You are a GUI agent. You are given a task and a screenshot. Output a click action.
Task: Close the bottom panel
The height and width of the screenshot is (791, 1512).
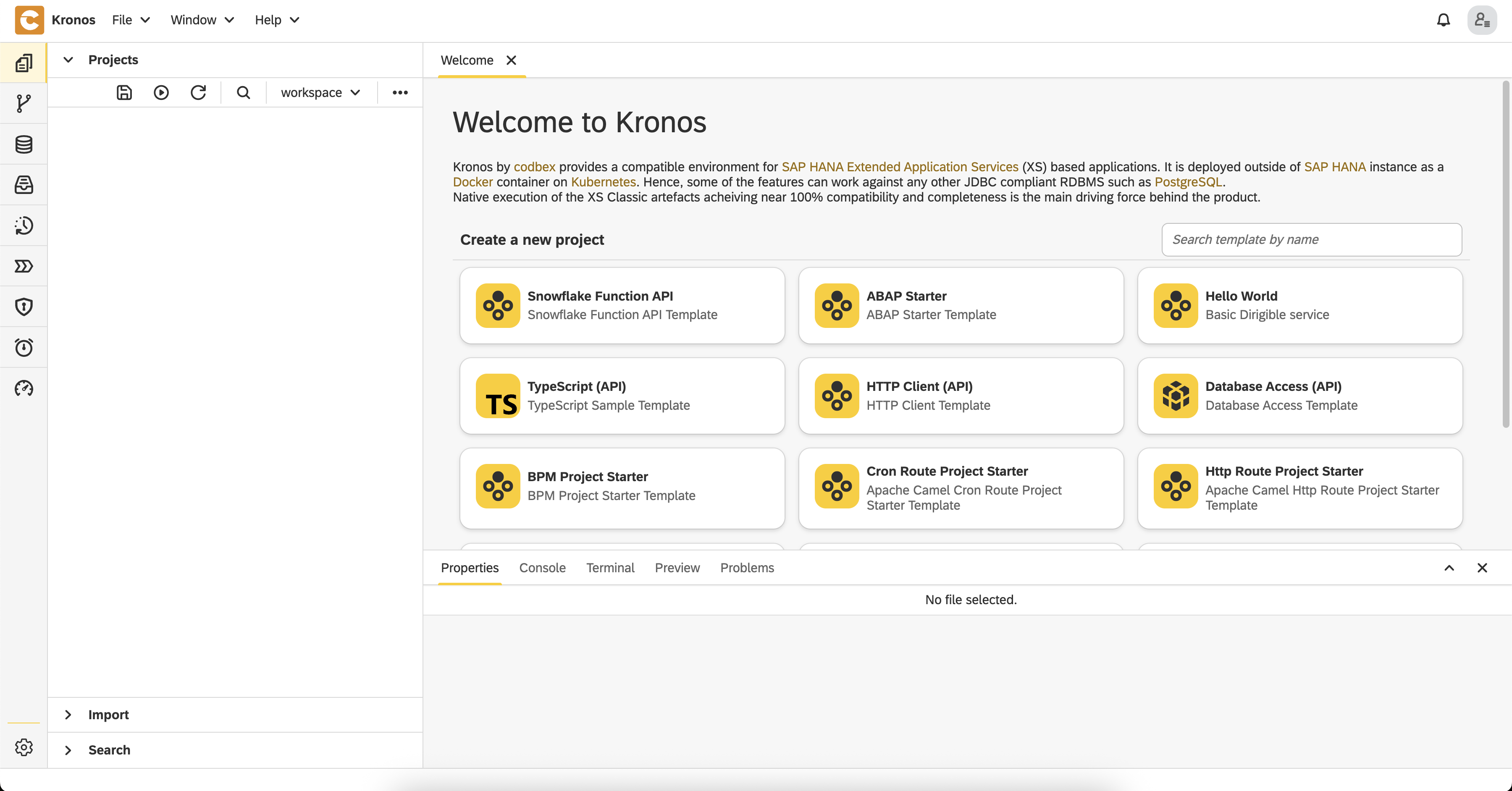click(1481, 568)
